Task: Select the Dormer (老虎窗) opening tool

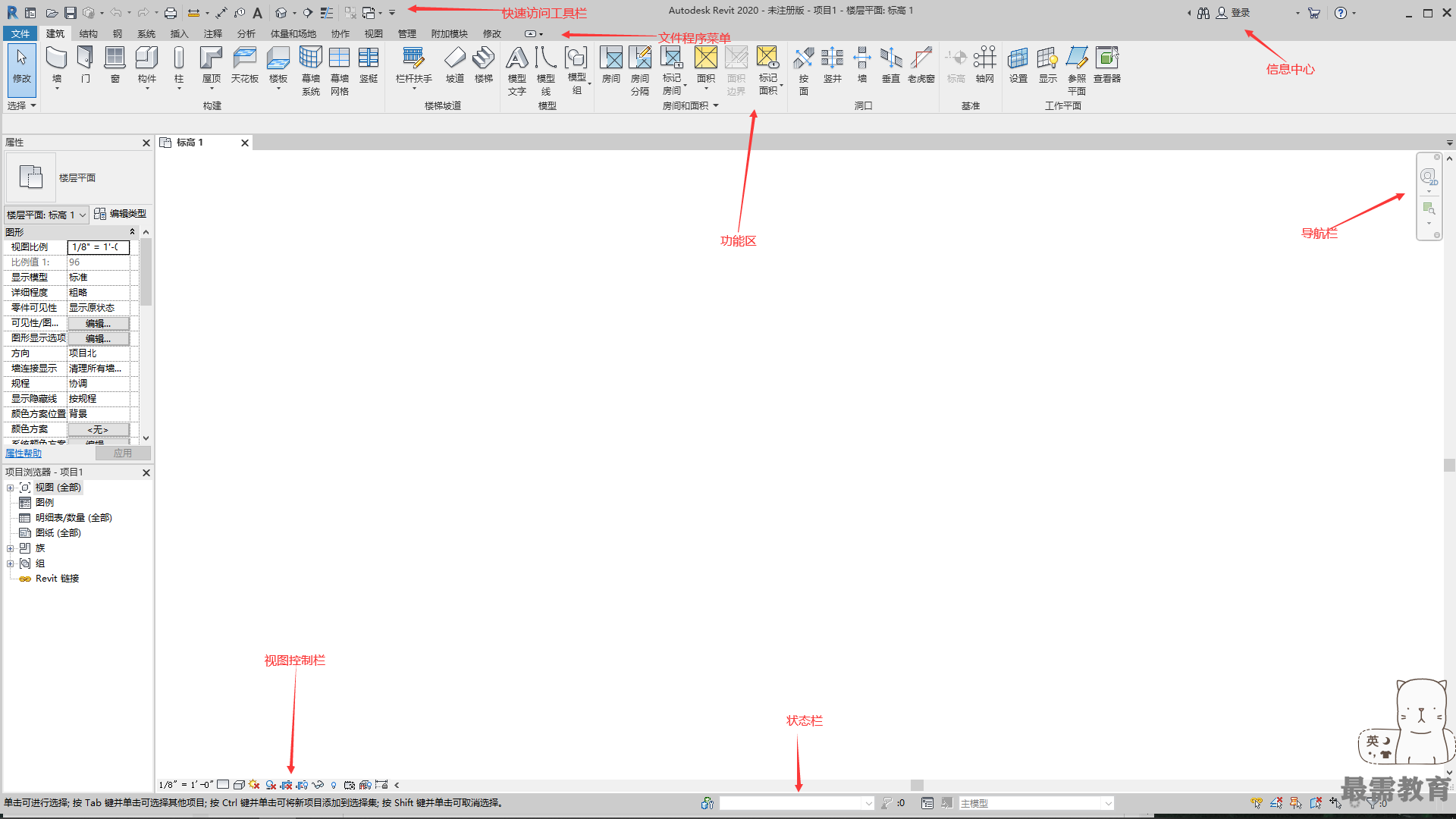Action: 921,64
